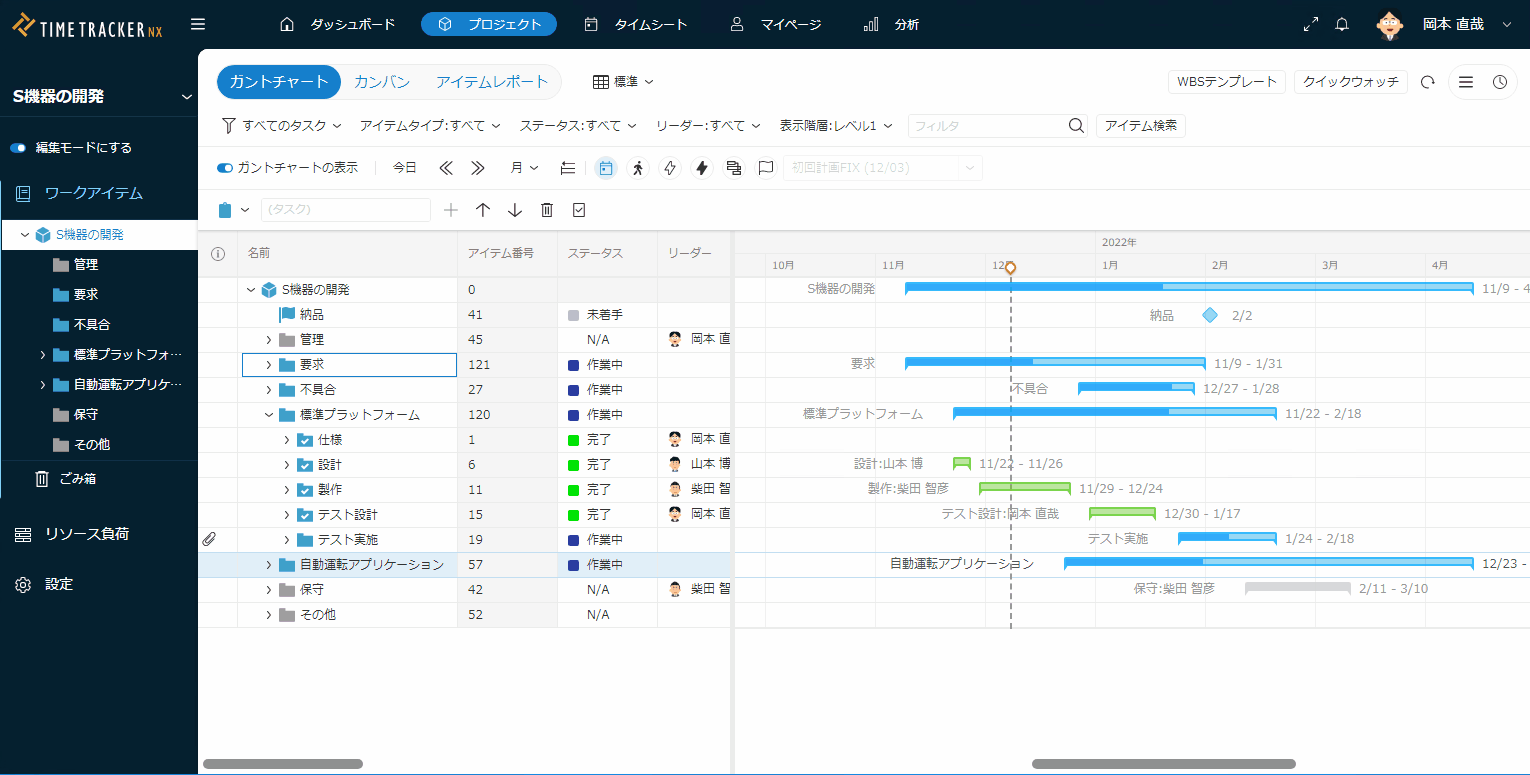This screenshot has width=1530, height=775.
Task: Toggle ガントチャートの表示 switch
Action: pos(225,168)
